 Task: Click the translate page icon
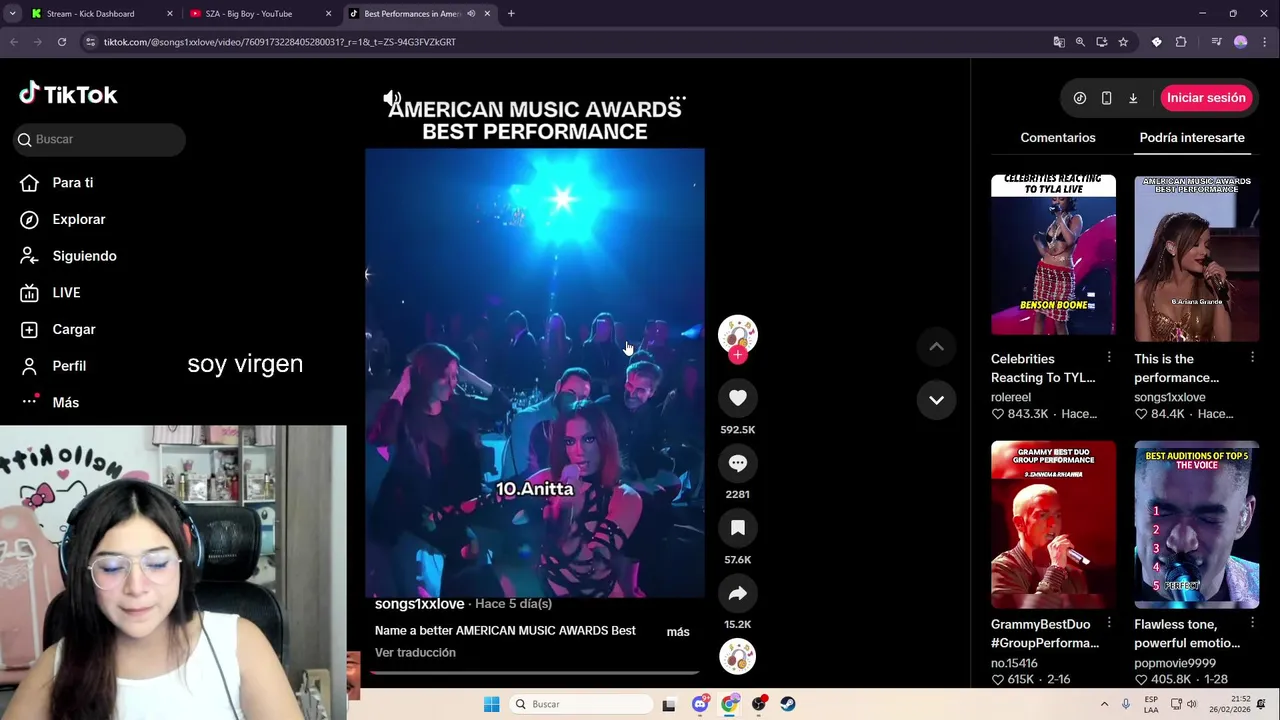tap(1059, 42)
